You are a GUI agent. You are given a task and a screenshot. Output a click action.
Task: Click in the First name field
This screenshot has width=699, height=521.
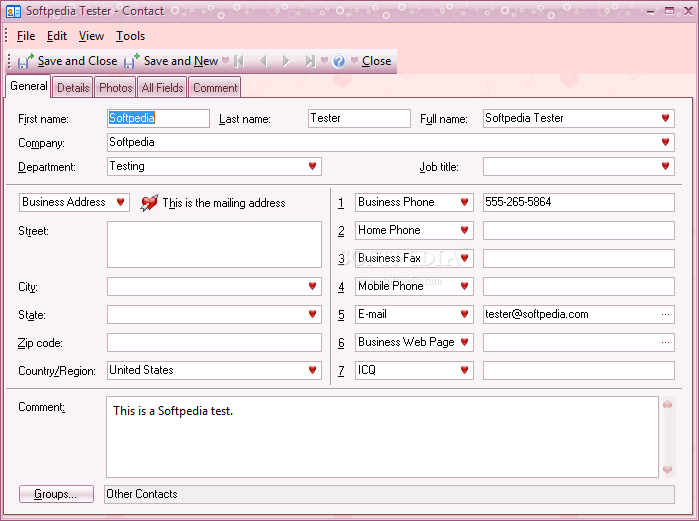(158, 118)
